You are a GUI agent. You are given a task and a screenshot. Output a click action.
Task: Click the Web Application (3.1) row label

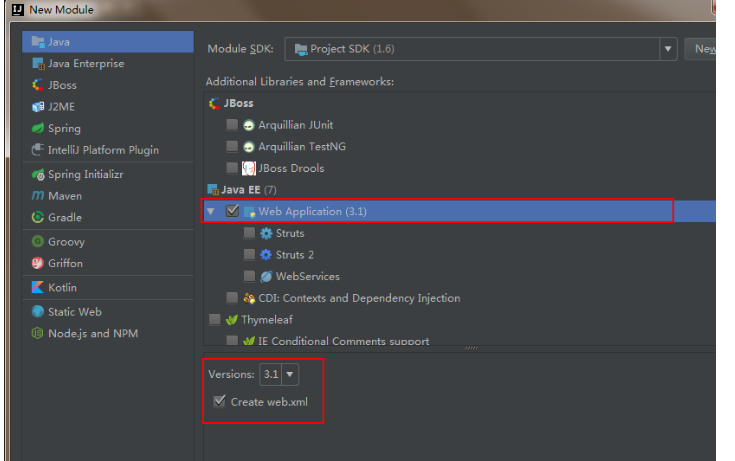[313, 212]
